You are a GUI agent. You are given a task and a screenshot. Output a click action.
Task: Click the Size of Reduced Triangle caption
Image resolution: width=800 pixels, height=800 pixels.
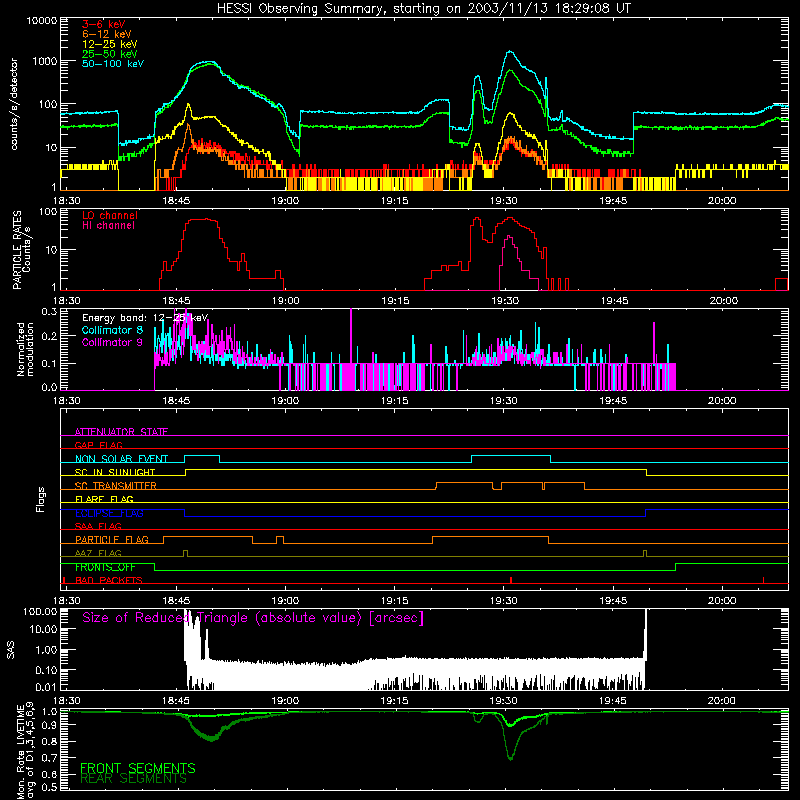[x=253, y=618]
